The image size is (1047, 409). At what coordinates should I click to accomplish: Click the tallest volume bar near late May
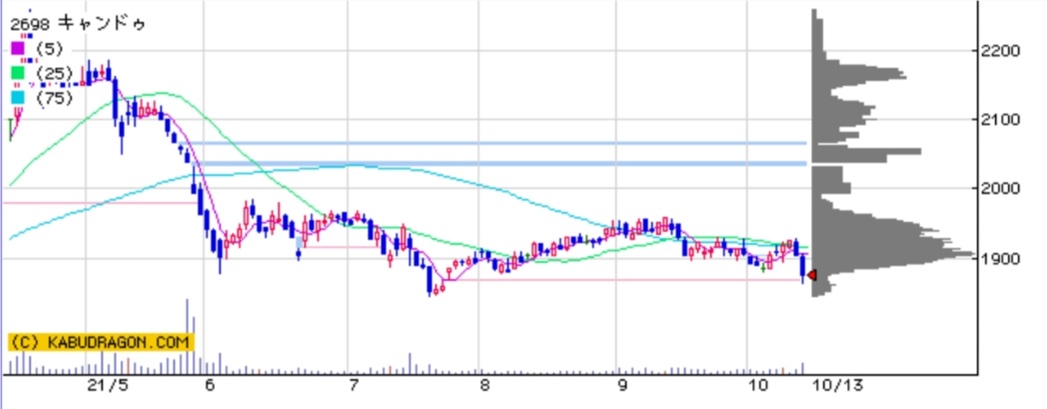[x=187, y=336]
